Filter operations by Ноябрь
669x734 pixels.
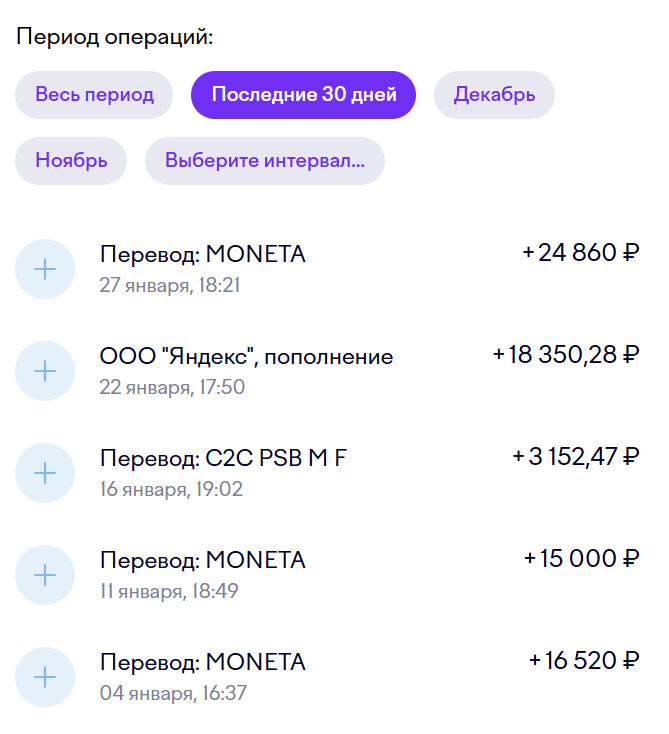coord(71,161)
